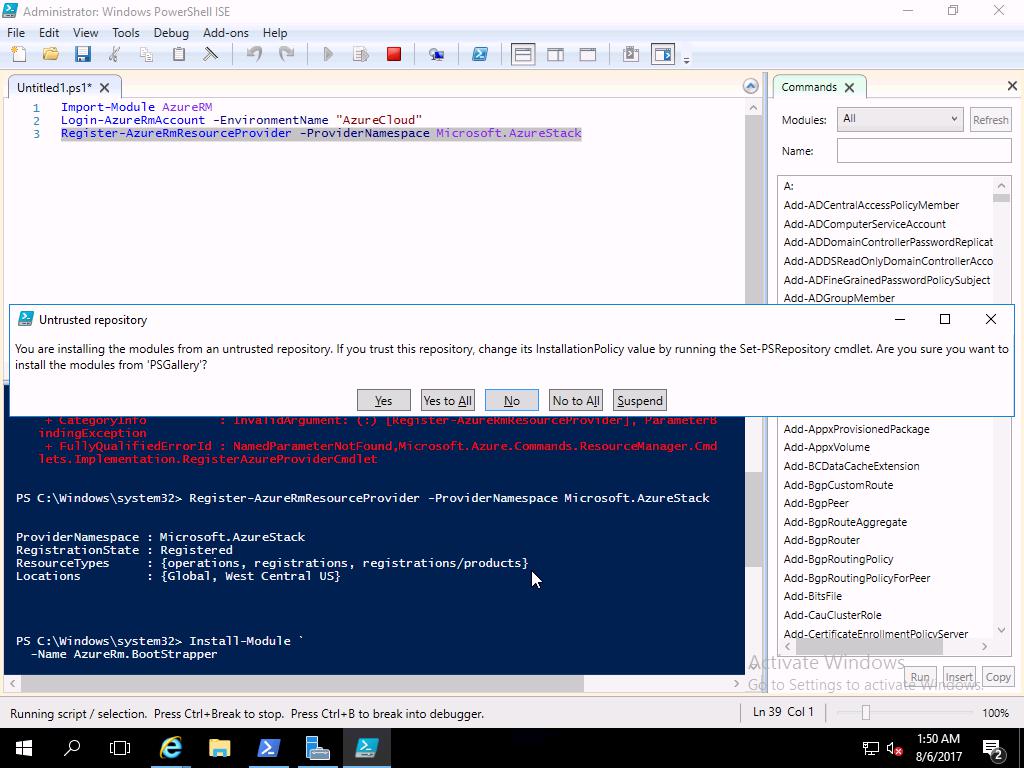Click the Refresh button beside Modules

(x=991, y=120)
